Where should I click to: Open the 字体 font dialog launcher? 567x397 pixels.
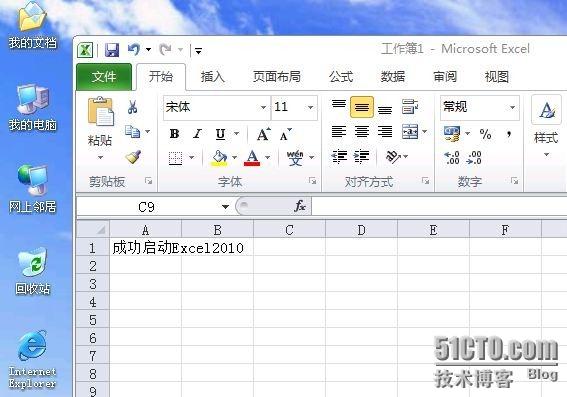click(312, 181)
